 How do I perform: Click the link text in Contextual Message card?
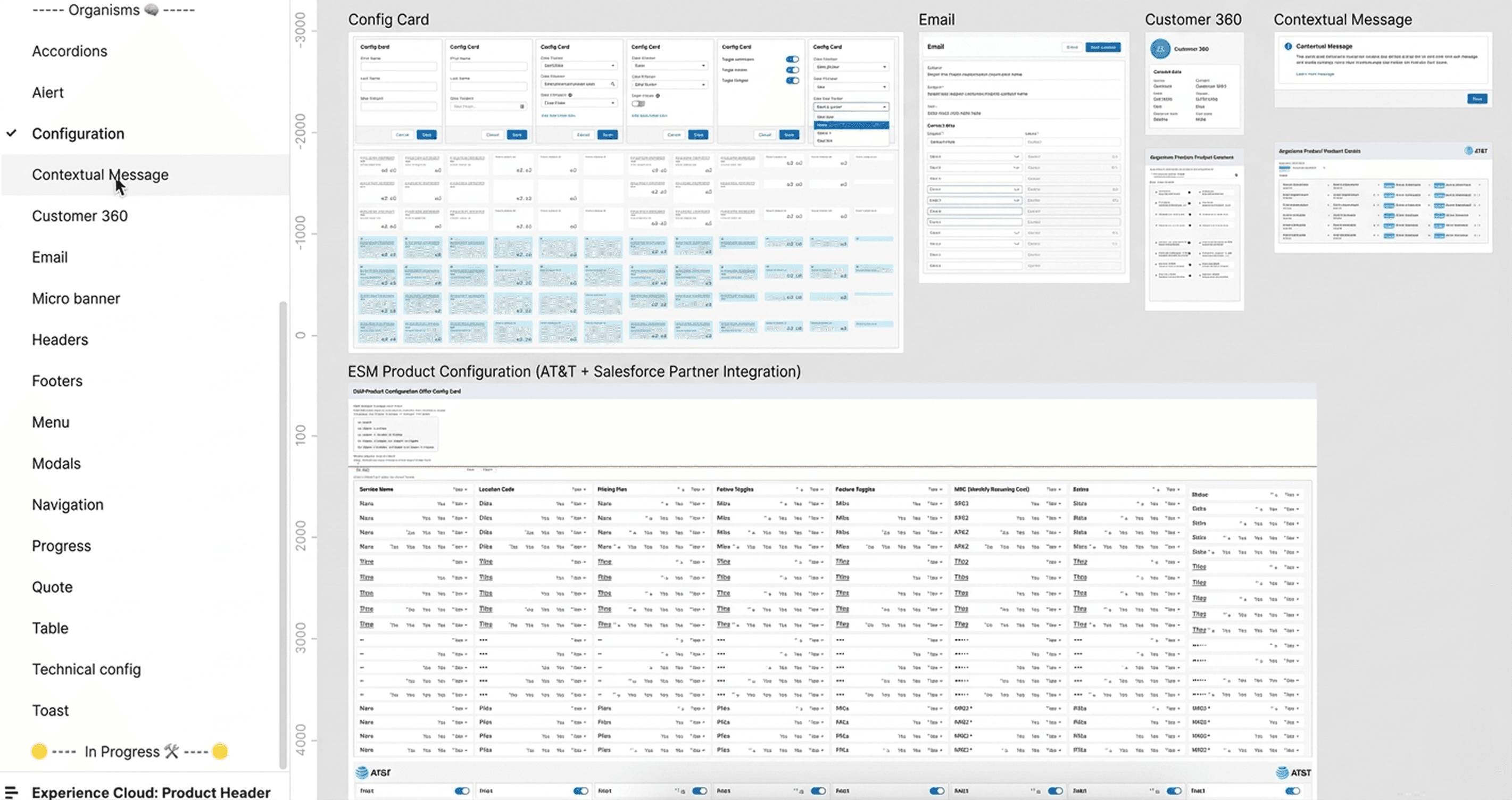point(1315,74)
